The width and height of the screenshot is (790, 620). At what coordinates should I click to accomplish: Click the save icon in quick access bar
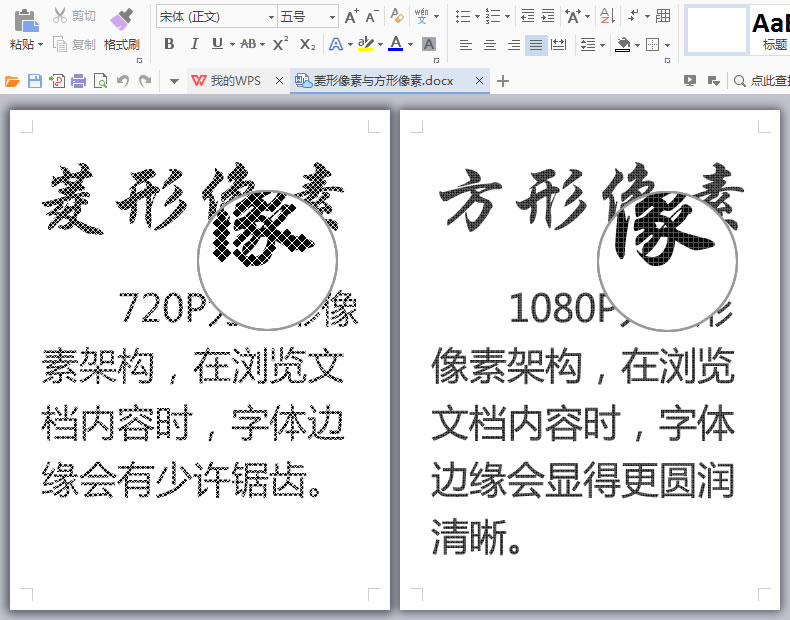(35, 81)
